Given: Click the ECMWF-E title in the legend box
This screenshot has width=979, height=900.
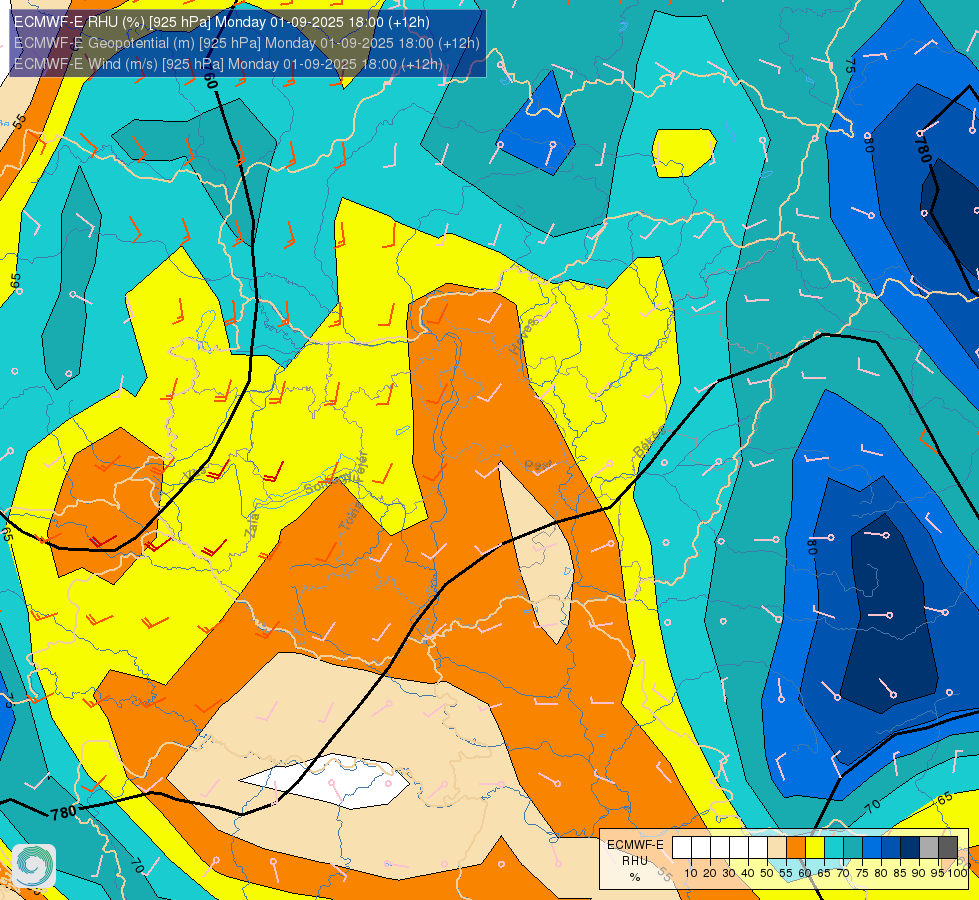Looking at the screenshot, I should click(x=635, y=844).
